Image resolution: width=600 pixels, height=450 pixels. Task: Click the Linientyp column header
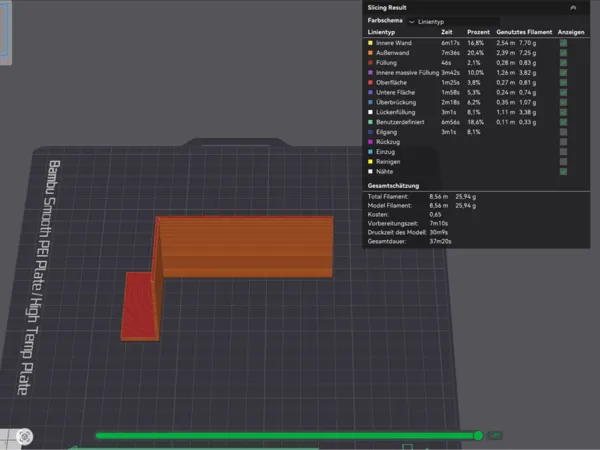[x=381, y=32]
